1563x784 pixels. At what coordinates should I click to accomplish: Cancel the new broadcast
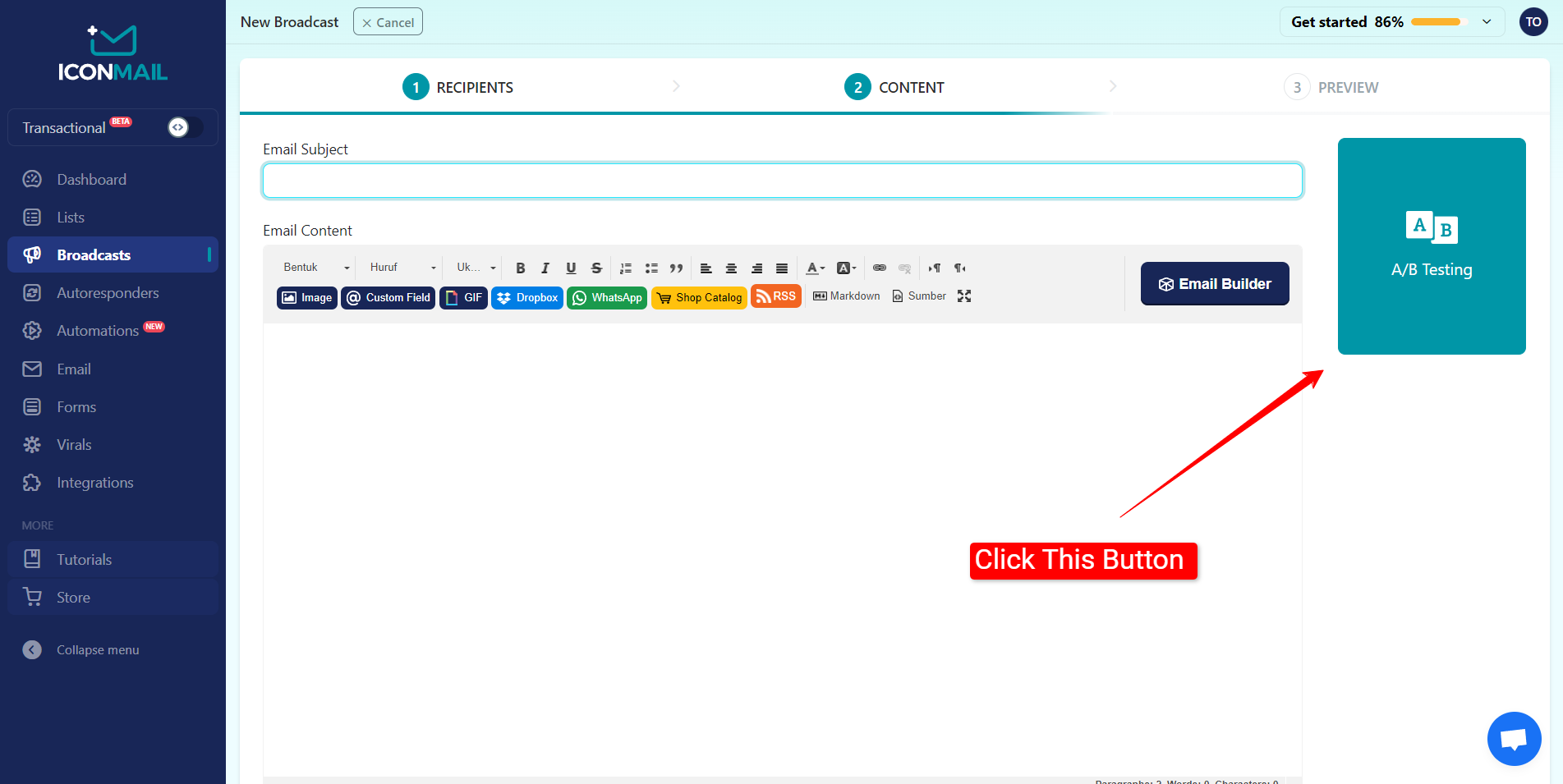coord(388,22)
